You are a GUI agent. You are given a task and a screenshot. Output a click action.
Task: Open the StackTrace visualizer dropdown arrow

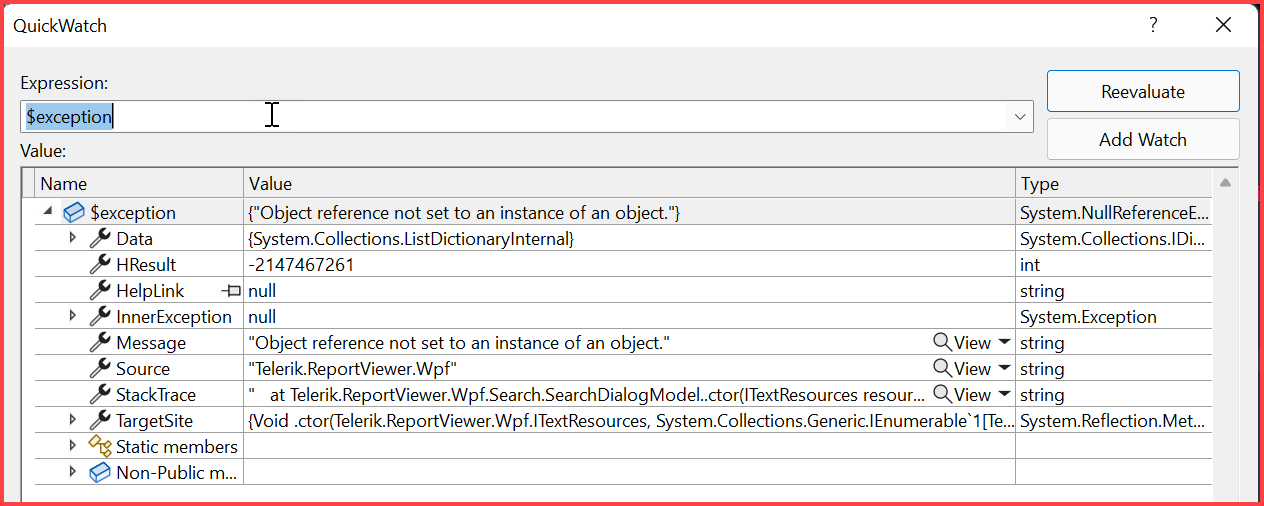coord(1004,395)
